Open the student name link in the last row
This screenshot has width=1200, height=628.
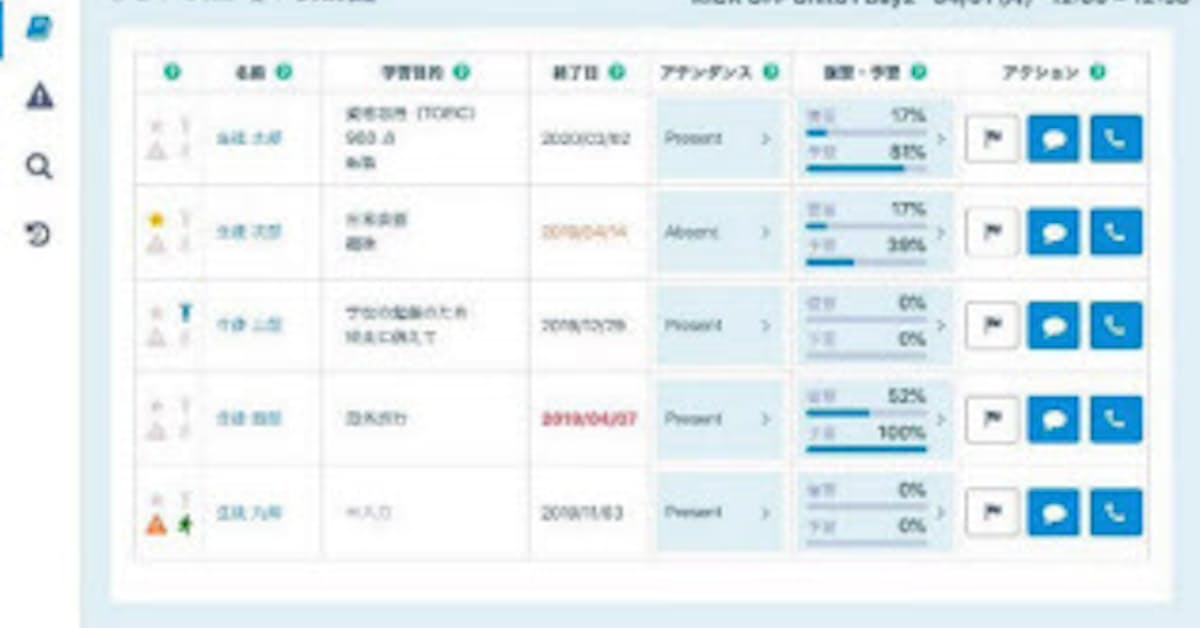click(249, 513)
